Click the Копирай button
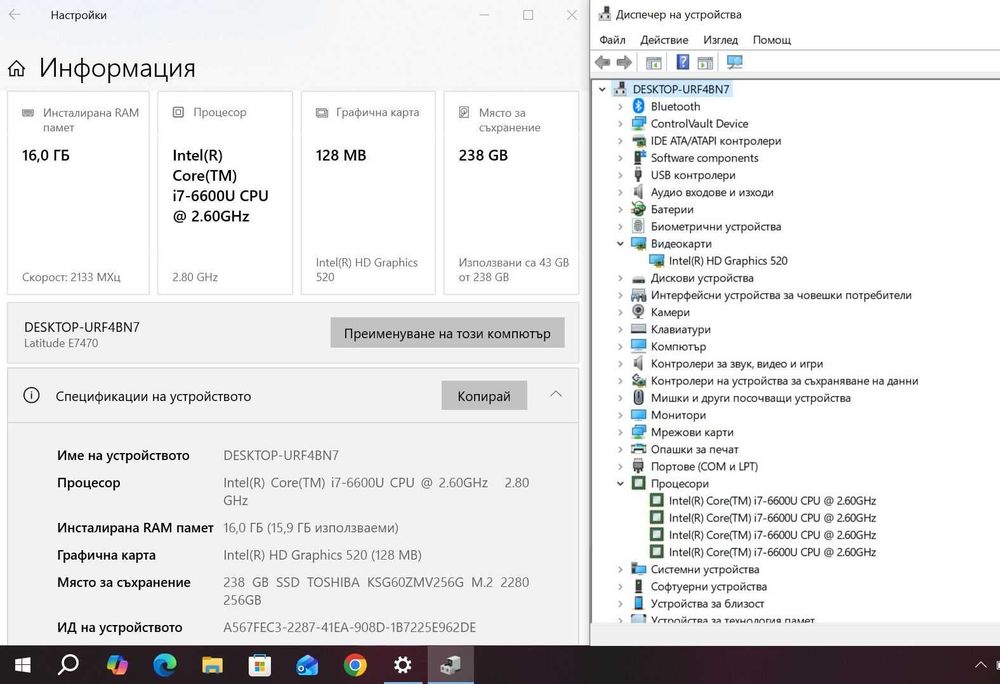Image resolution: width=1000 pixels, height=684 pixels. pyautogui.click(x=484, y=396)
